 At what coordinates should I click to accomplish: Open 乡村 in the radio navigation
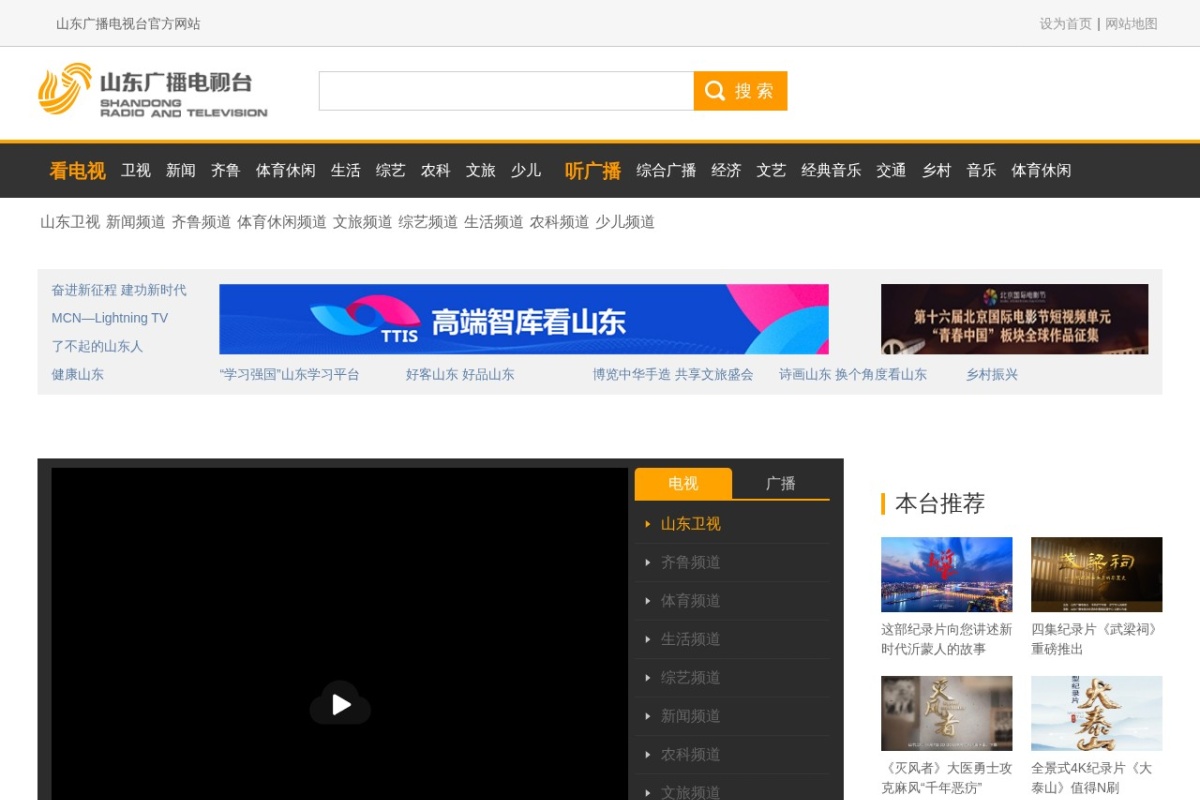[936, 171]
